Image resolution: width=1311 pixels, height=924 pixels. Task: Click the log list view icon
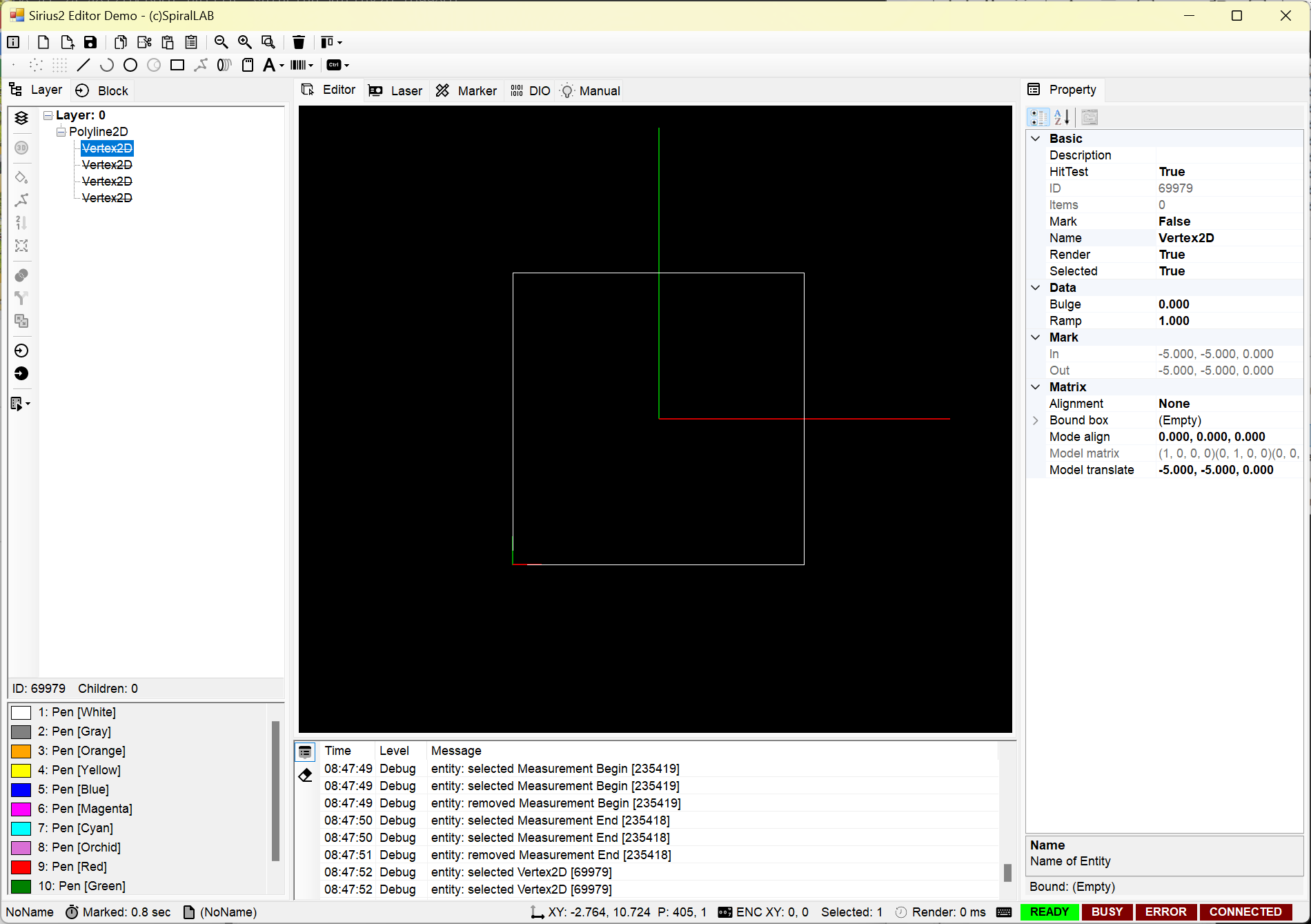click(x=306, y=751)
